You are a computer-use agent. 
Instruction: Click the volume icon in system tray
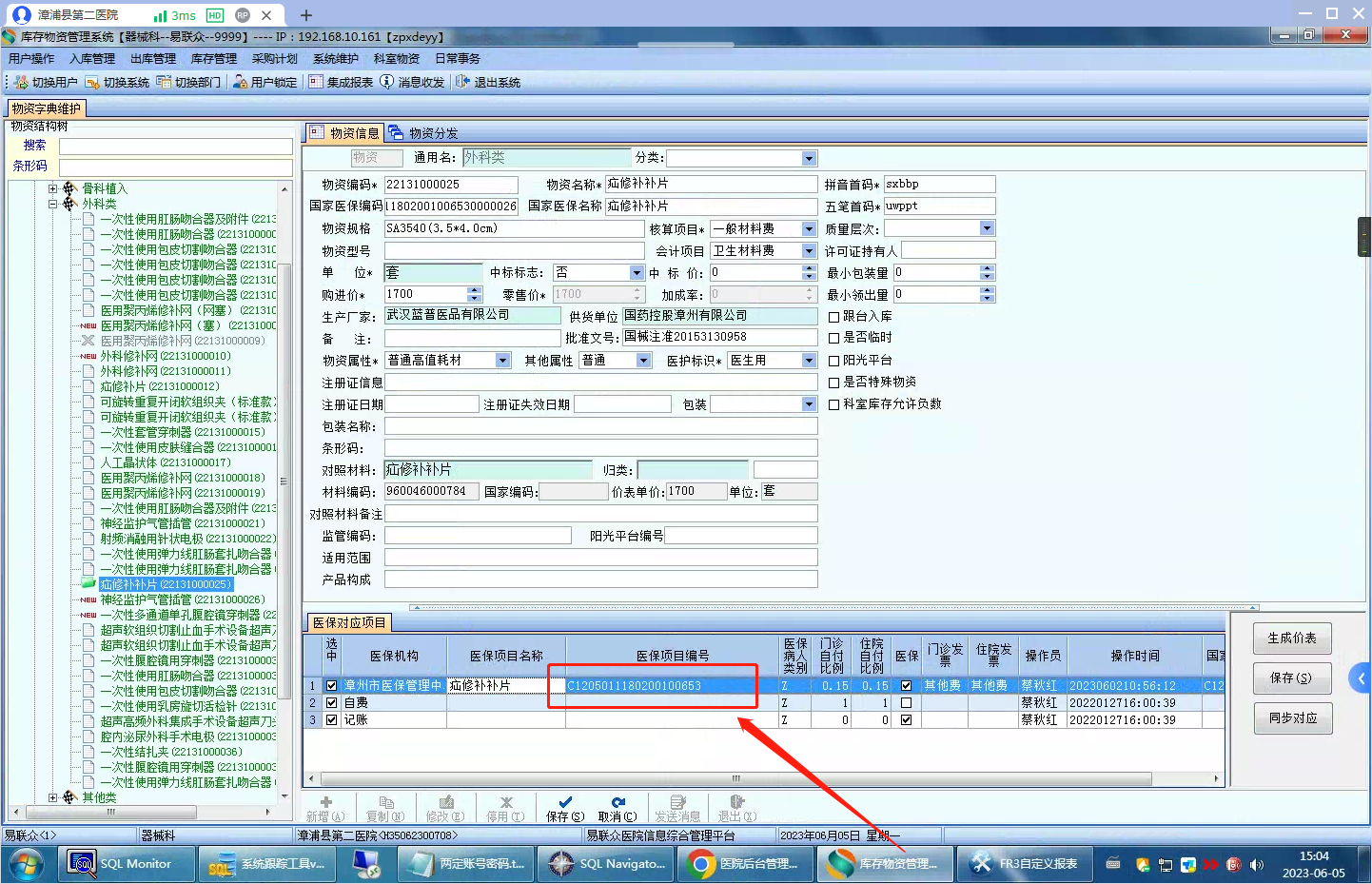[1257, 865]
